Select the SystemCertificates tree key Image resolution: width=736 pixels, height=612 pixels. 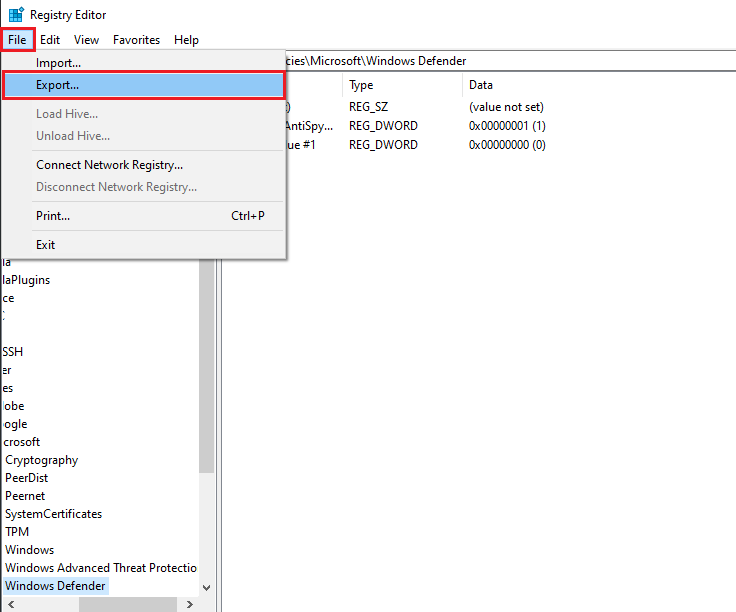54,514
